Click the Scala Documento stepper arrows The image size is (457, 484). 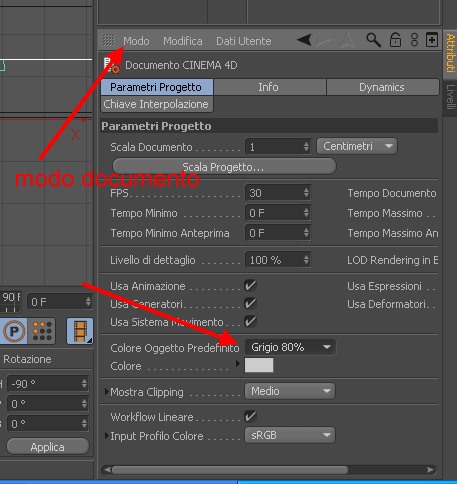tap(306, 146)
